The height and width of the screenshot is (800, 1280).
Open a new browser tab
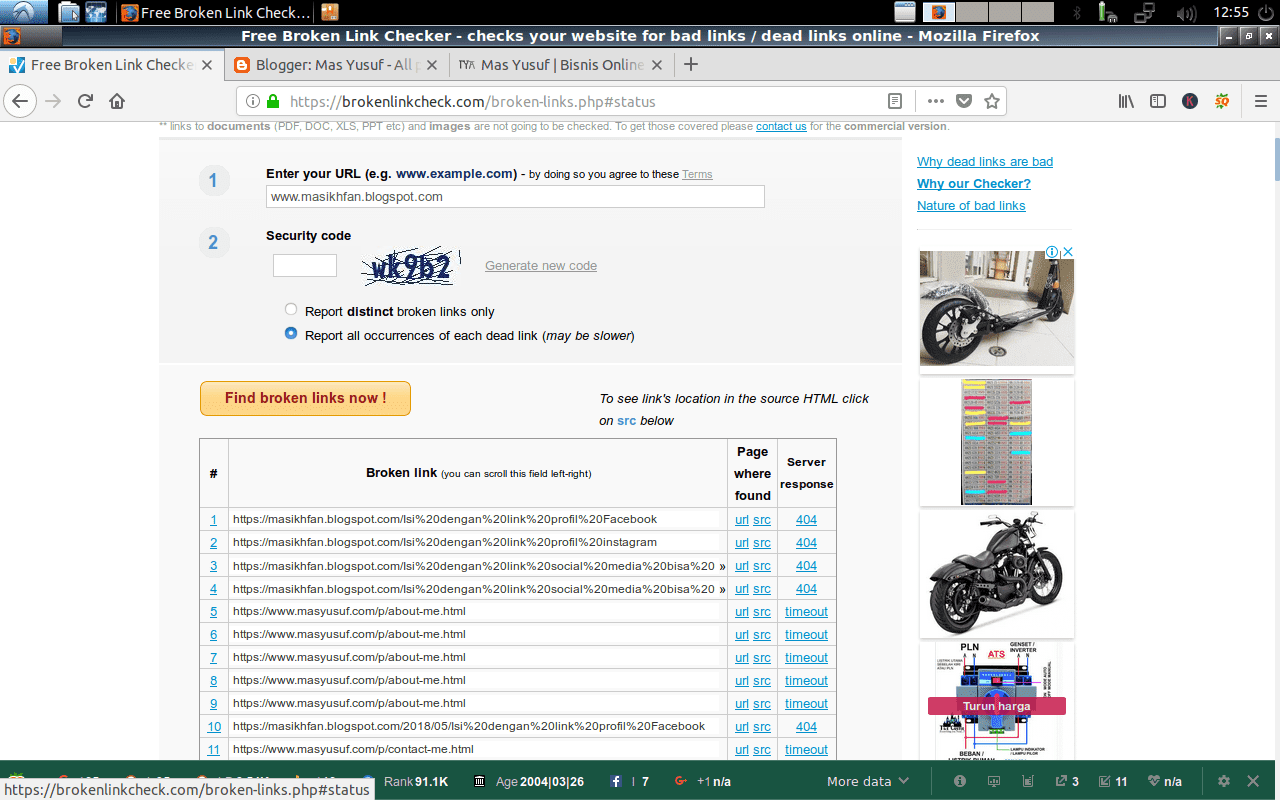pyautogui.click(x=690, y=65)
